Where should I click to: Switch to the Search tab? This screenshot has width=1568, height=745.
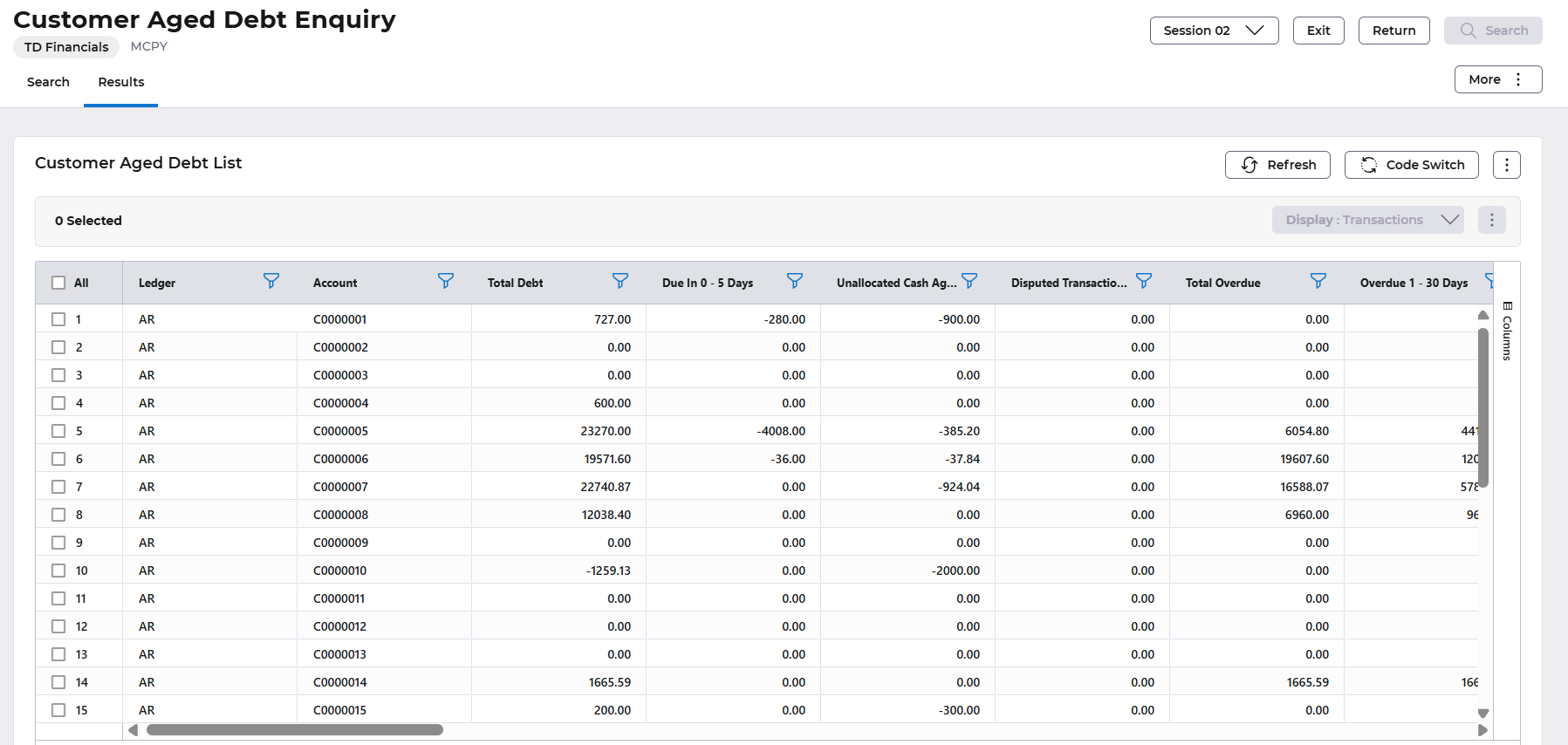click(x=48, y=82)
